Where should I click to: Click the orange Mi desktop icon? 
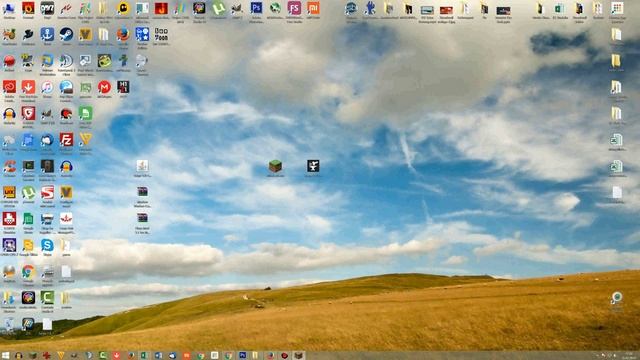pyautogui.click(x=313, y=7)
